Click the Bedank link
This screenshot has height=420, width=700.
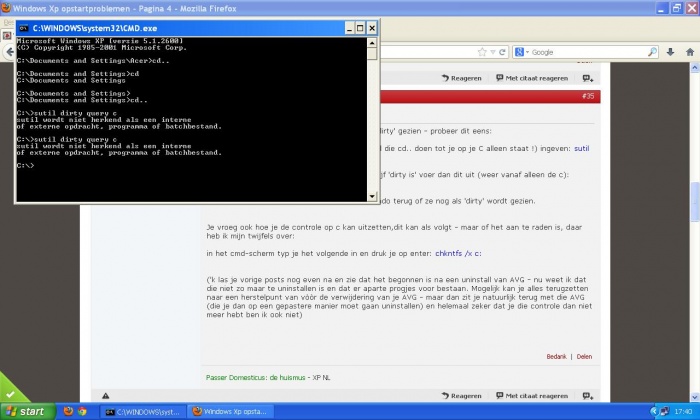(x=556, y=356)
